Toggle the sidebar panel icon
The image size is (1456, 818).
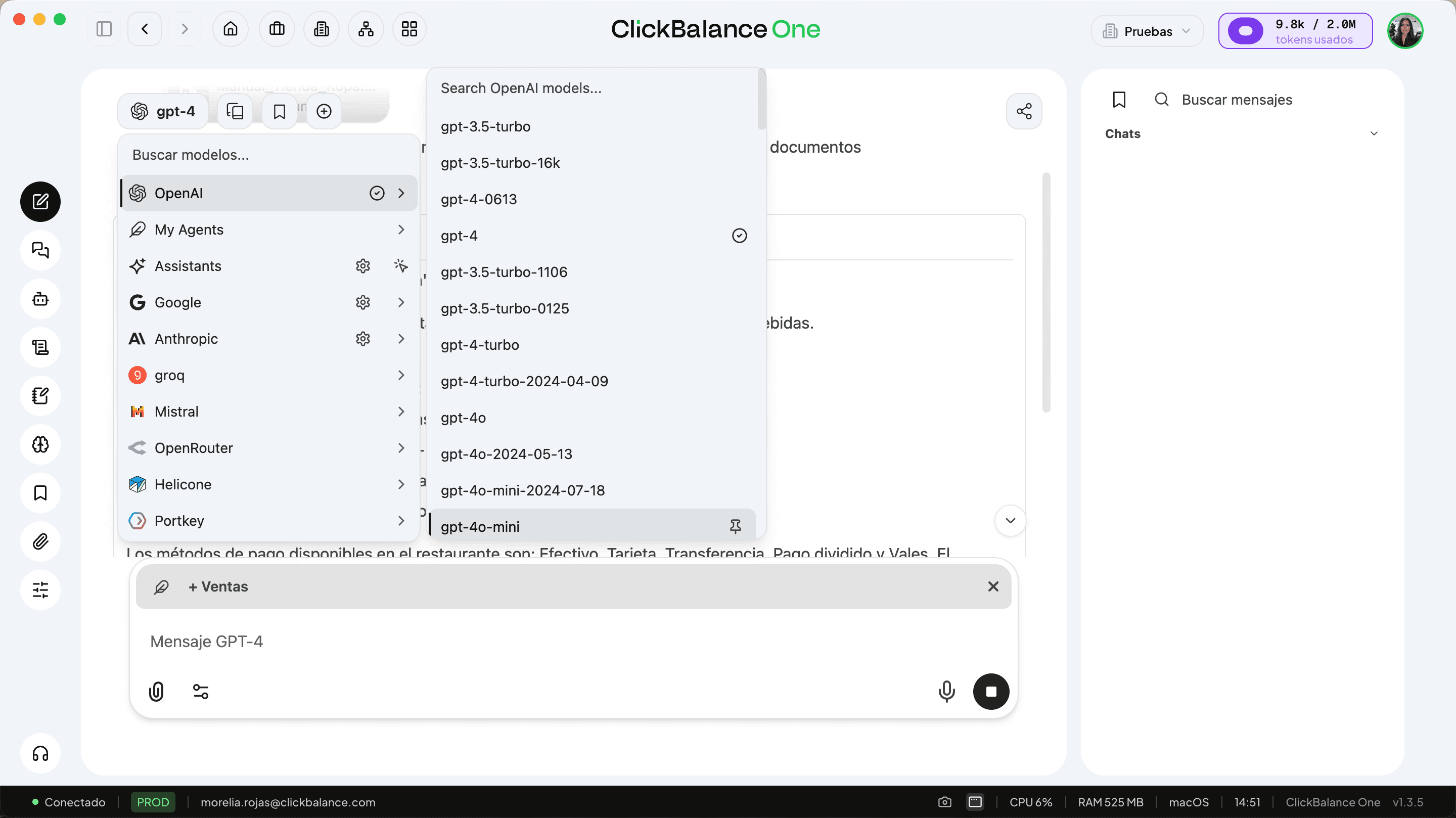click(104, 29)
